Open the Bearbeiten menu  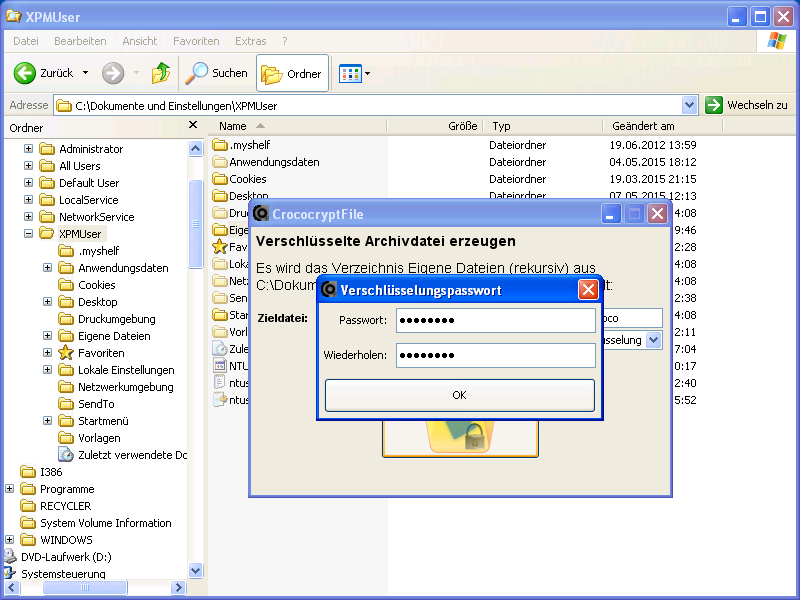click(x=80, y=41)
